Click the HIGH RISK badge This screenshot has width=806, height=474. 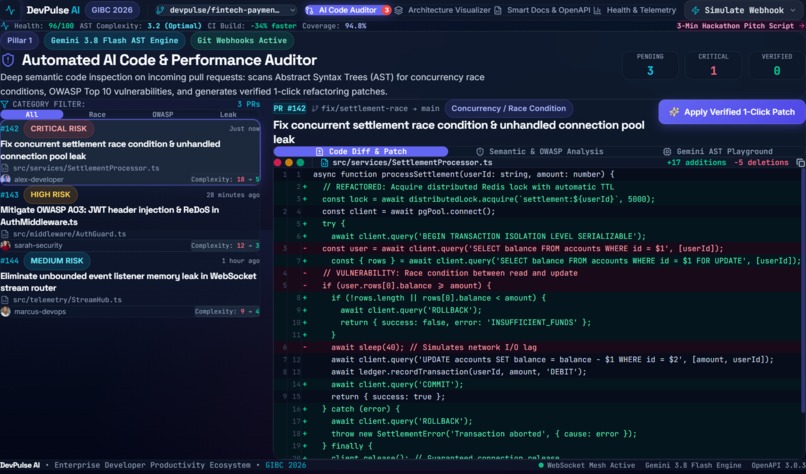click(50, 194)
